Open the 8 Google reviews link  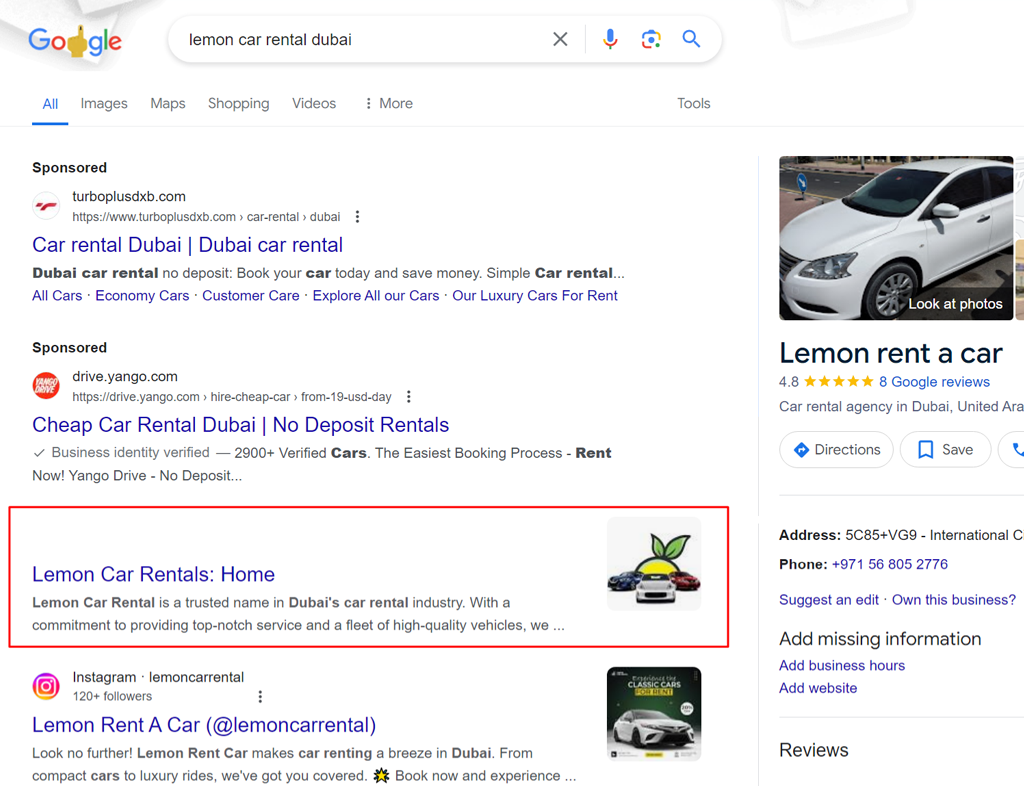pos(934,382)
